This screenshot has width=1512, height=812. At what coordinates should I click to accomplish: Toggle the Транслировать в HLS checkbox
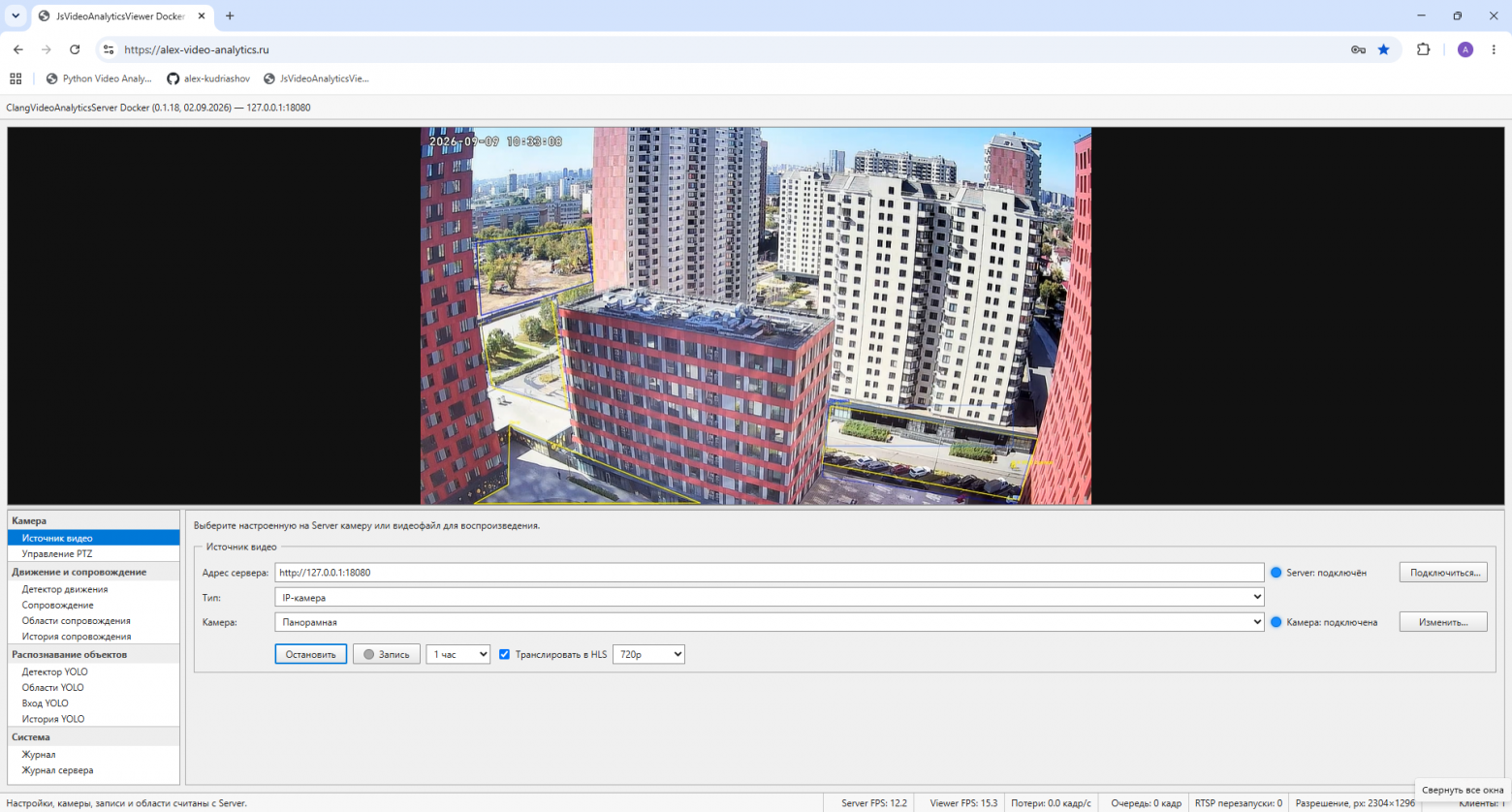tap(504, 655)
